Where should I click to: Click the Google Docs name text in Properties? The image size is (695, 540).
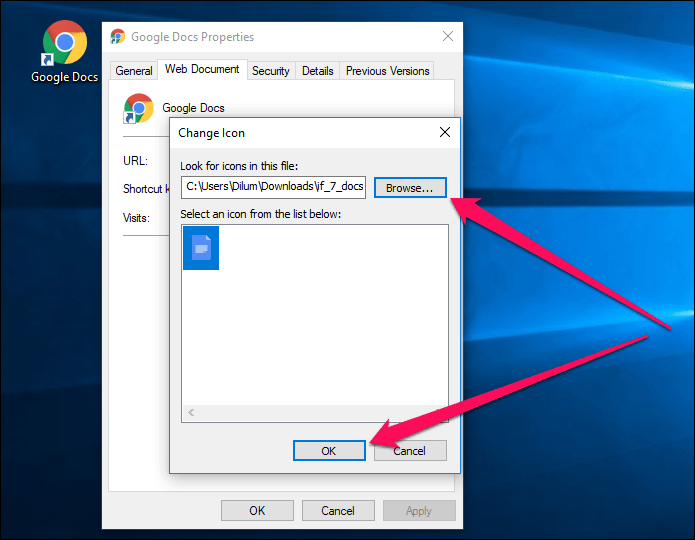point(193,108)
